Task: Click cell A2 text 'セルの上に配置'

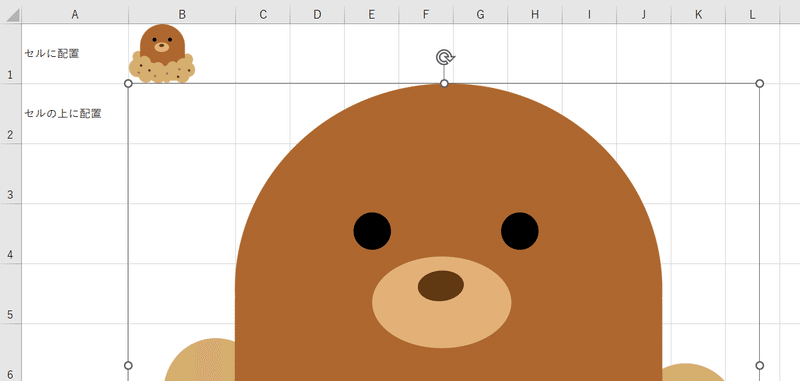Action: point(63,114)
